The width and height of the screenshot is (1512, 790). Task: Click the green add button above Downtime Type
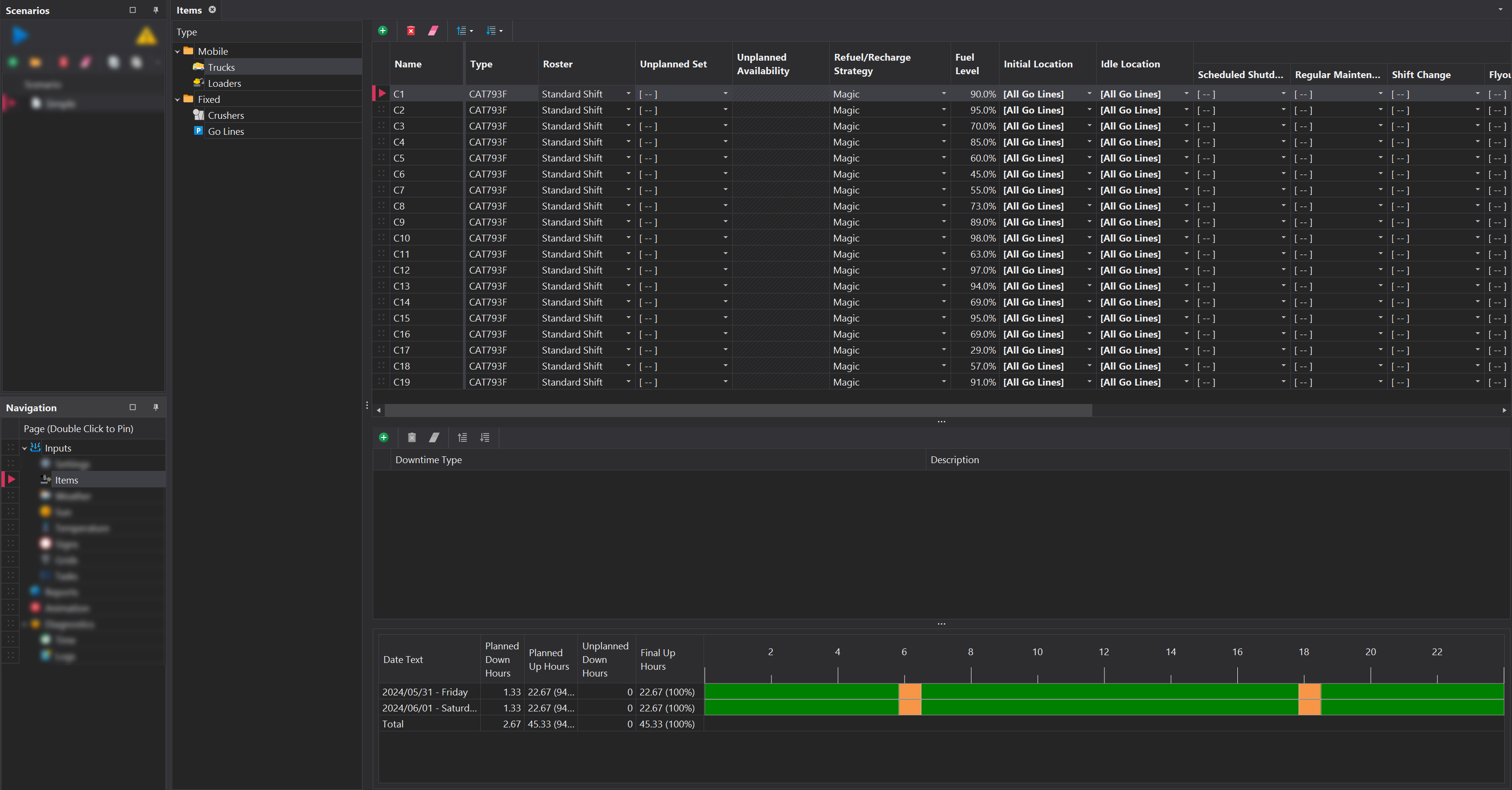383,437
